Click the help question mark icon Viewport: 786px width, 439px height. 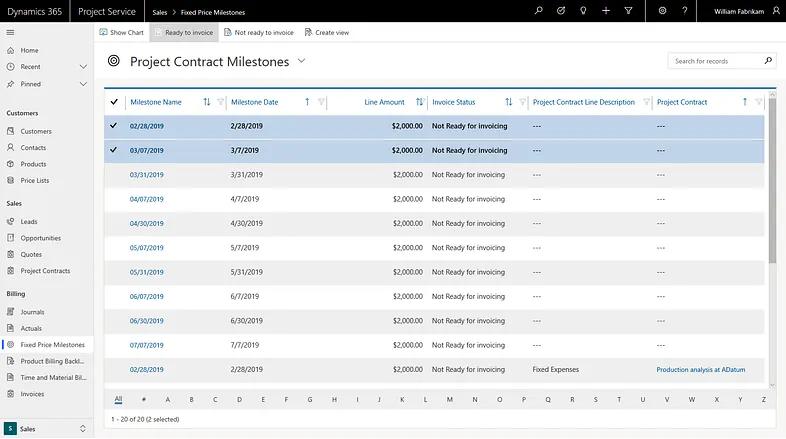click(685, 11)
